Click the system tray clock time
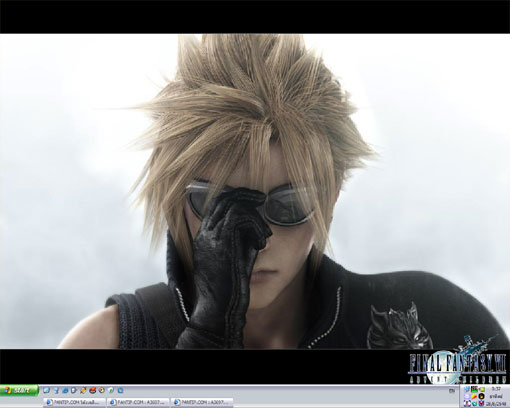510x408 pixels. [496, 389]
